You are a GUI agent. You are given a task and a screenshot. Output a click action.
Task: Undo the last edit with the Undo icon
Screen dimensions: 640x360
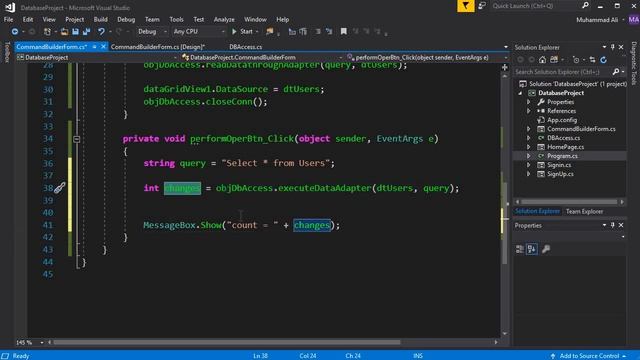click(x=101, y=31)
